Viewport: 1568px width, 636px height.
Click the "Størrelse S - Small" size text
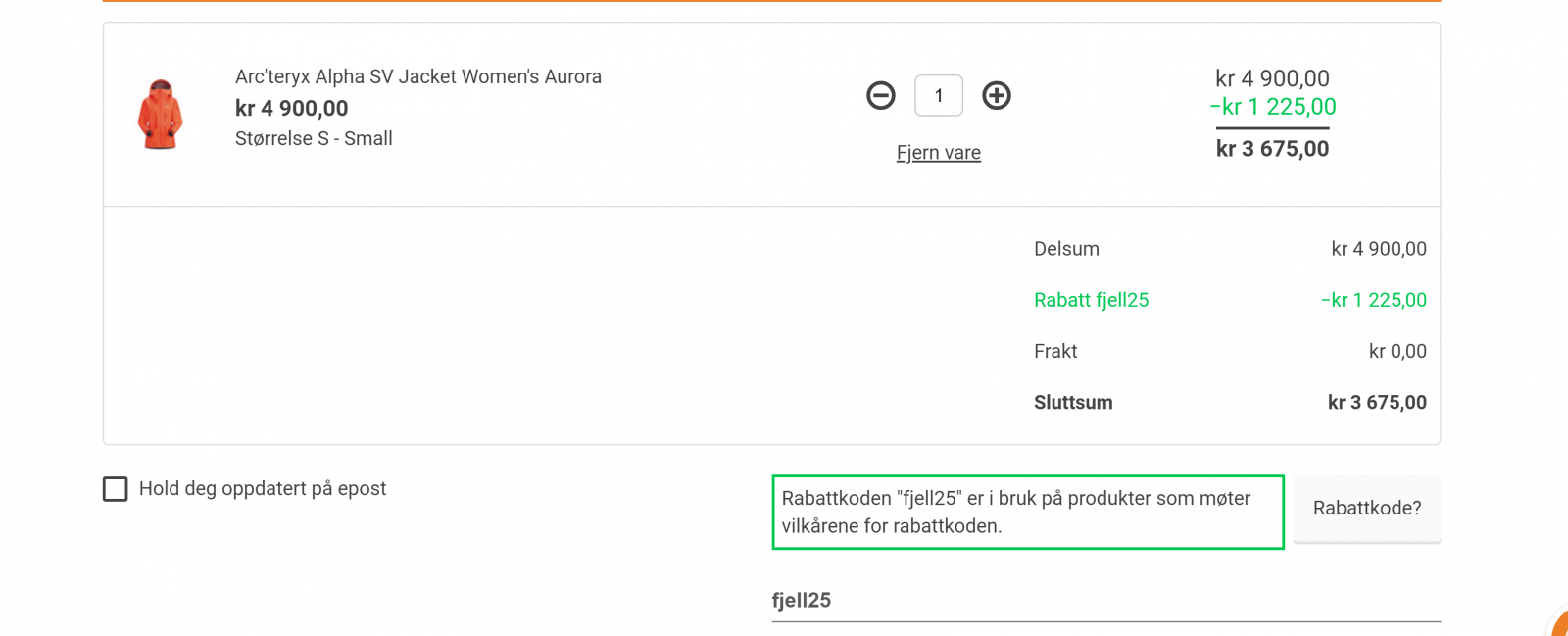click(x=314, y=139)
